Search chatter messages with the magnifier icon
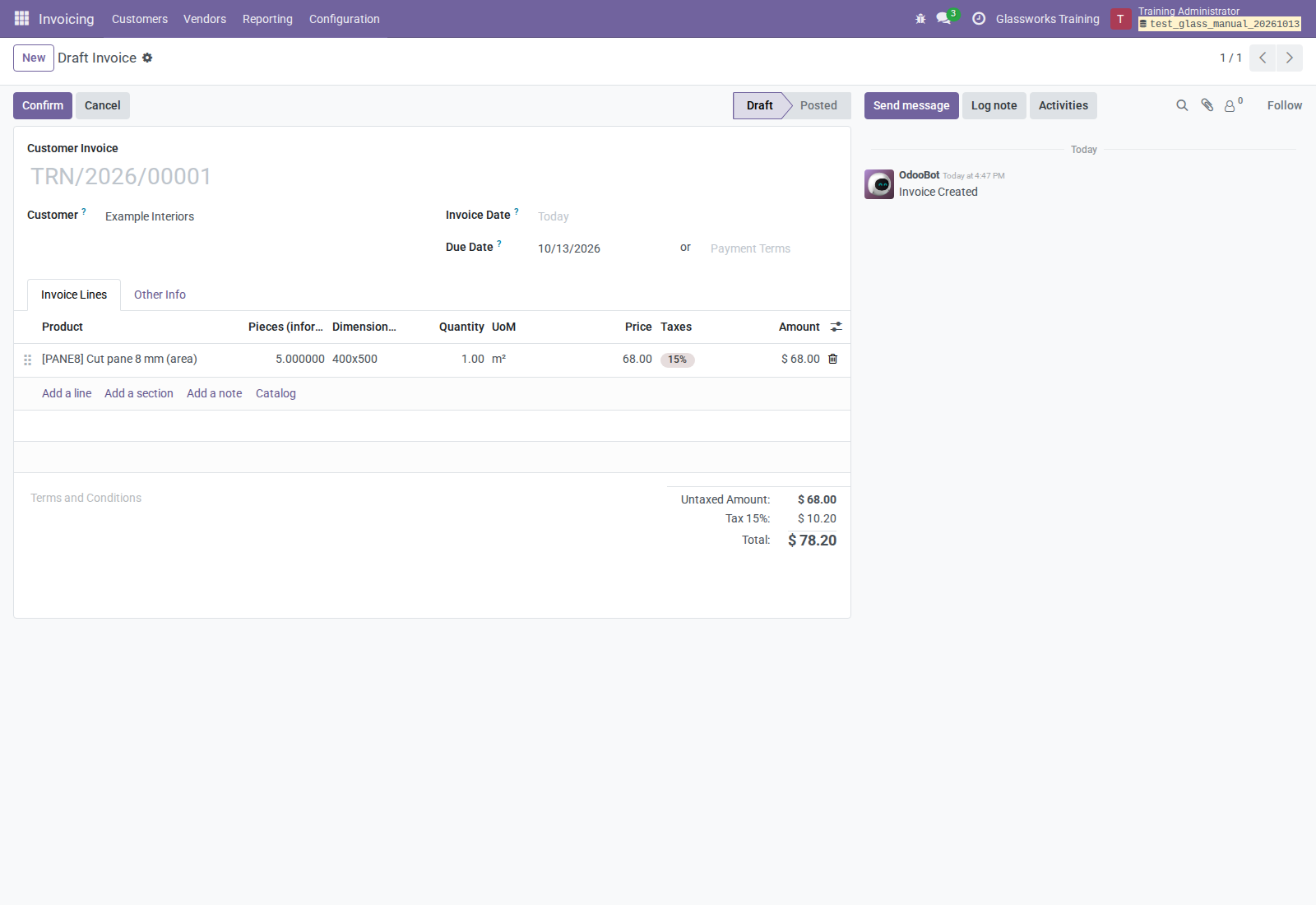The height and width of the screenshot is (905, 1316). [1182, 105]
